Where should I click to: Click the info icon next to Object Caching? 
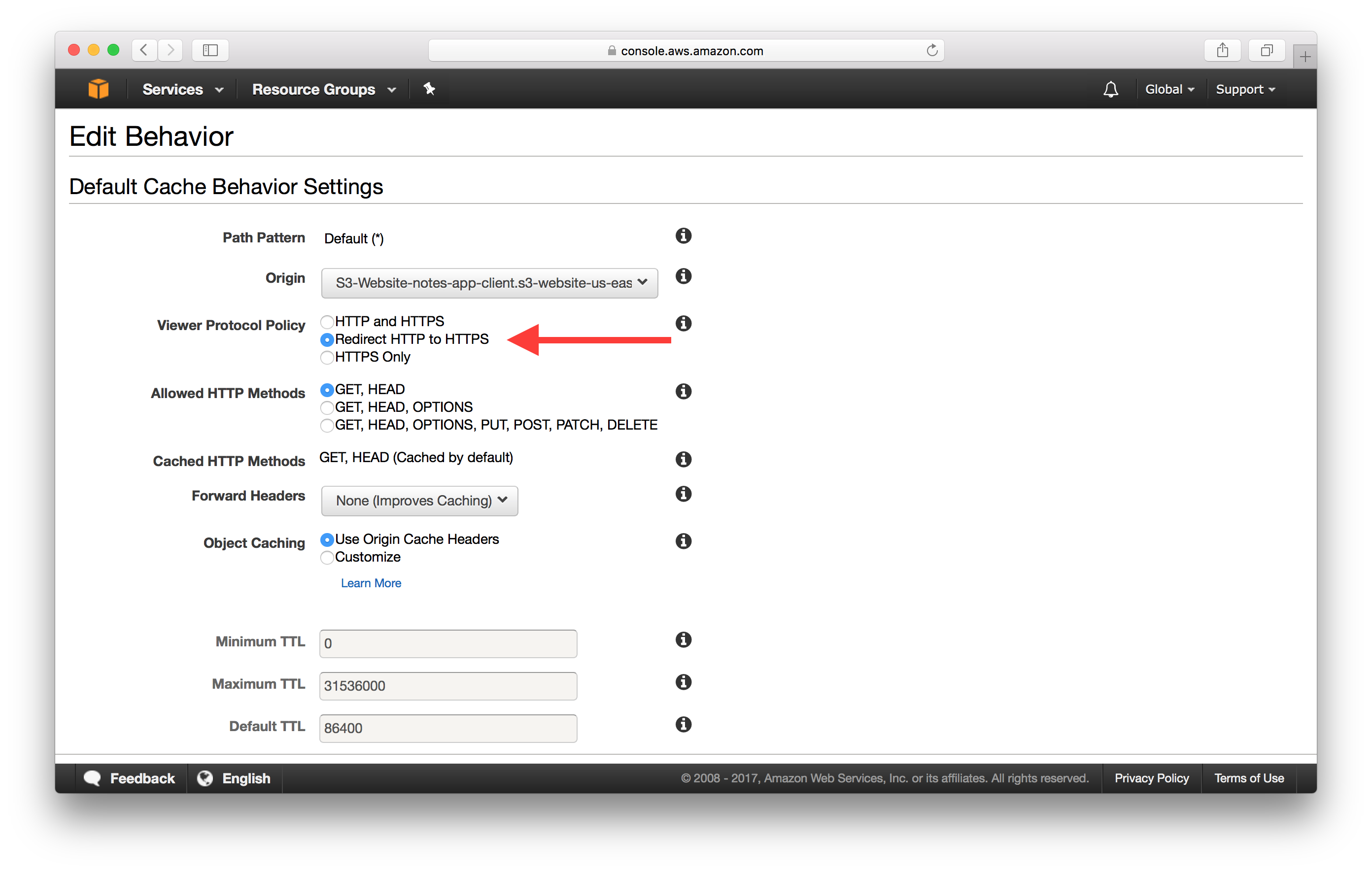[x=683, y=541]
